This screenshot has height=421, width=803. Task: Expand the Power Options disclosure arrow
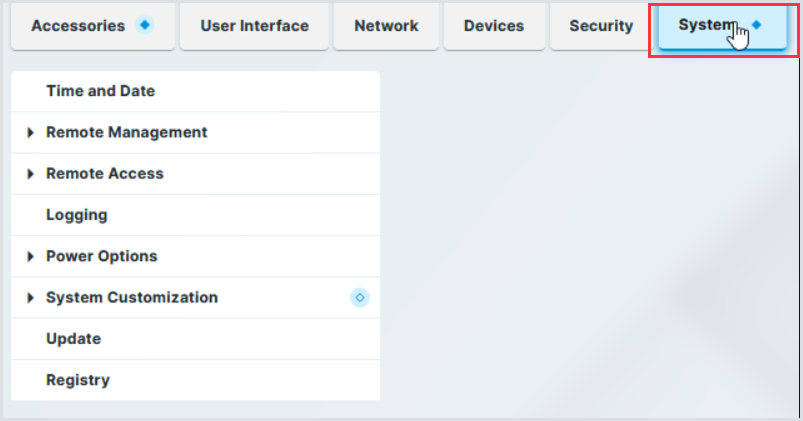[31, 257]
